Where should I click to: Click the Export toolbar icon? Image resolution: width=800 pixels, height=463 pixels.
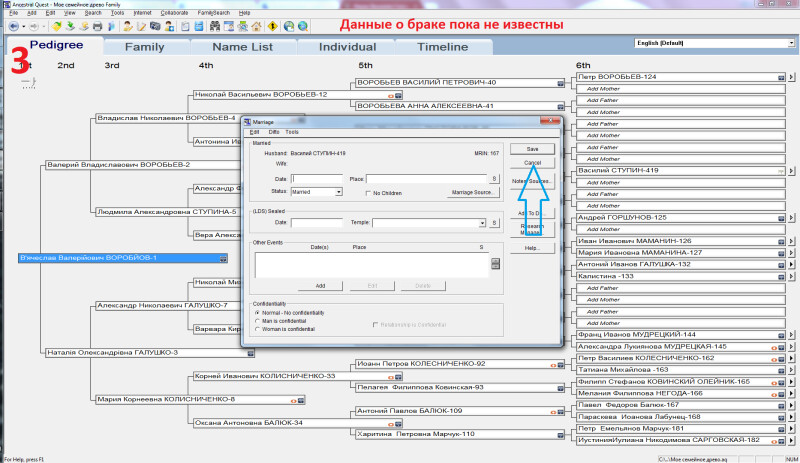pos(84,26)
